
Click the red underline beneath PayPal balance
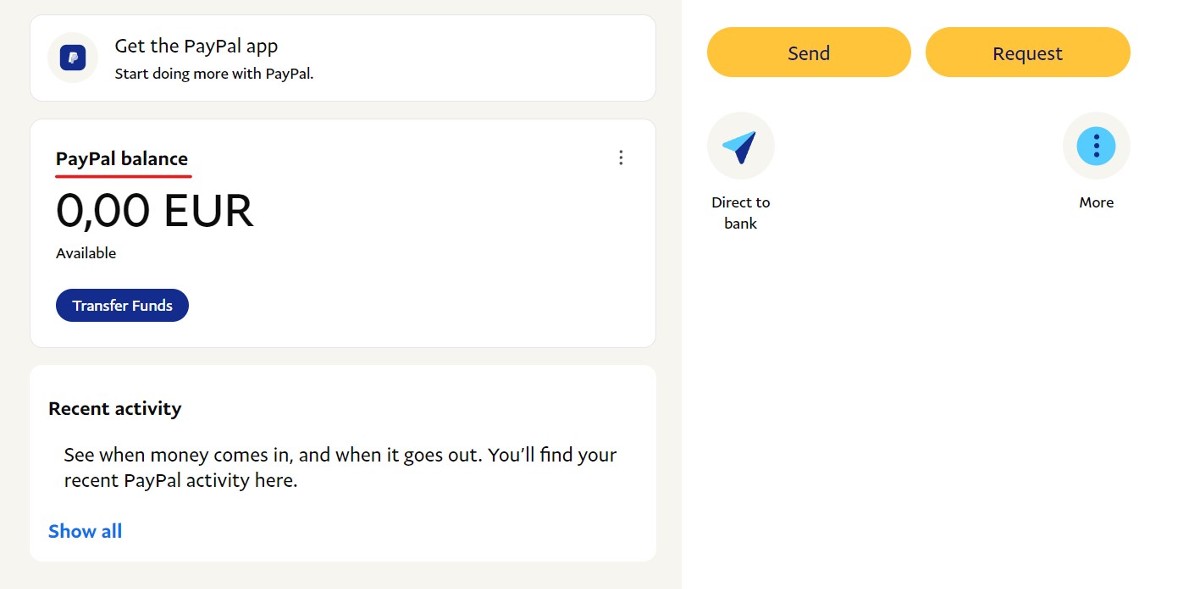(x=122, y=175)
